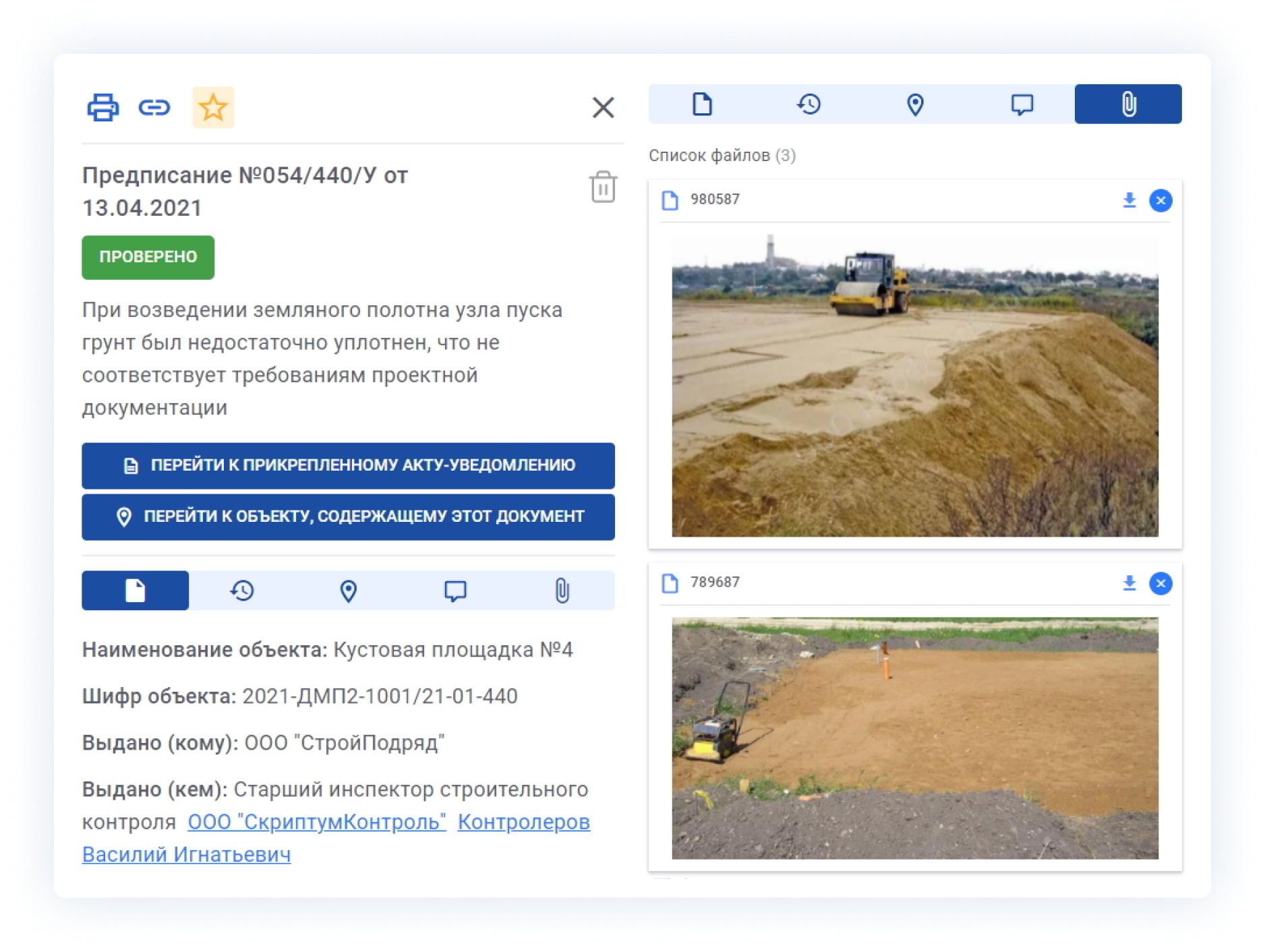Remove file 980587 from list
The height and width of the screenshot is (952, 1265).
point(1160,200)
